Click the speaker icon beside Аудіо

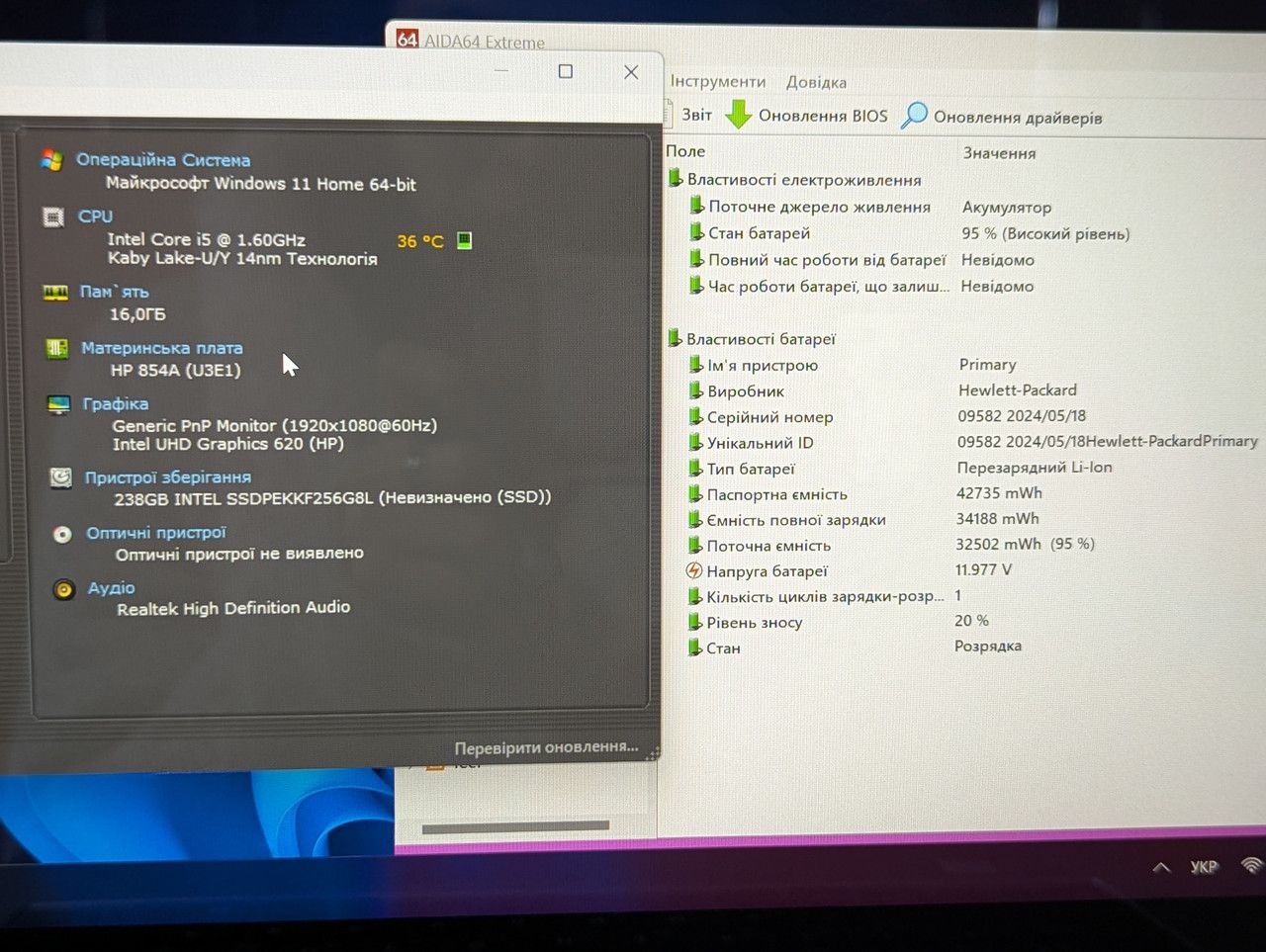64,589
